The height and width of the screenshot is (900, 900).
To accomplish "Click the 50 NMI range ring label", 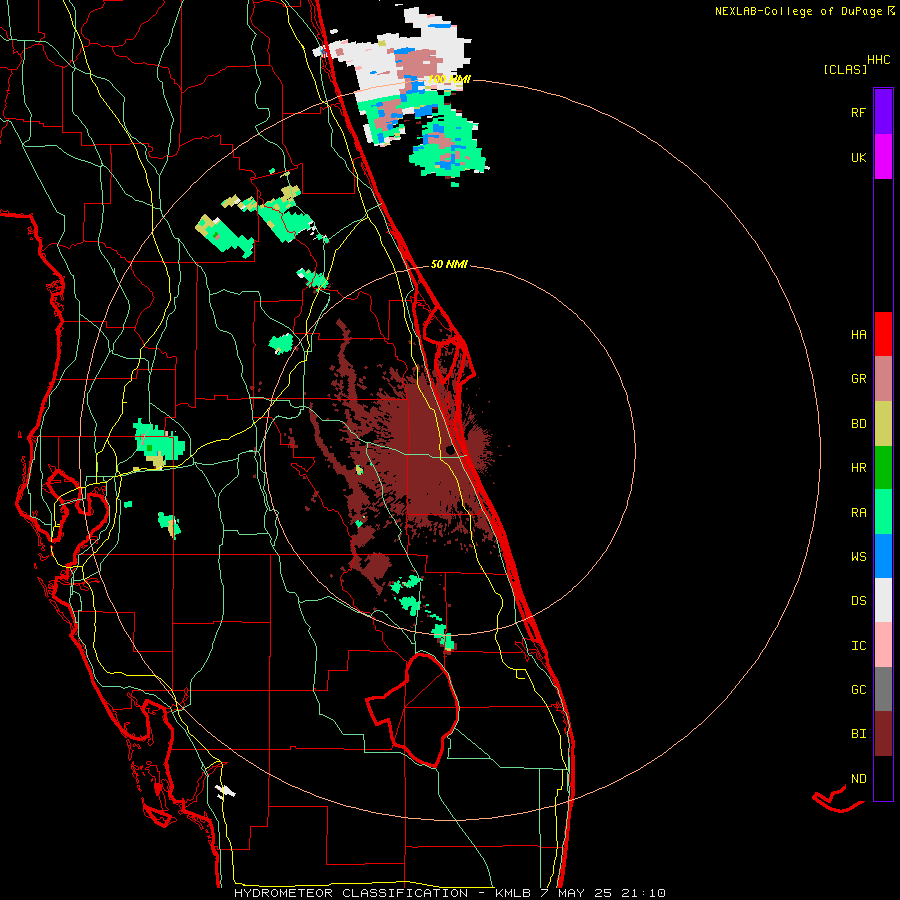I will pos(449,264).
